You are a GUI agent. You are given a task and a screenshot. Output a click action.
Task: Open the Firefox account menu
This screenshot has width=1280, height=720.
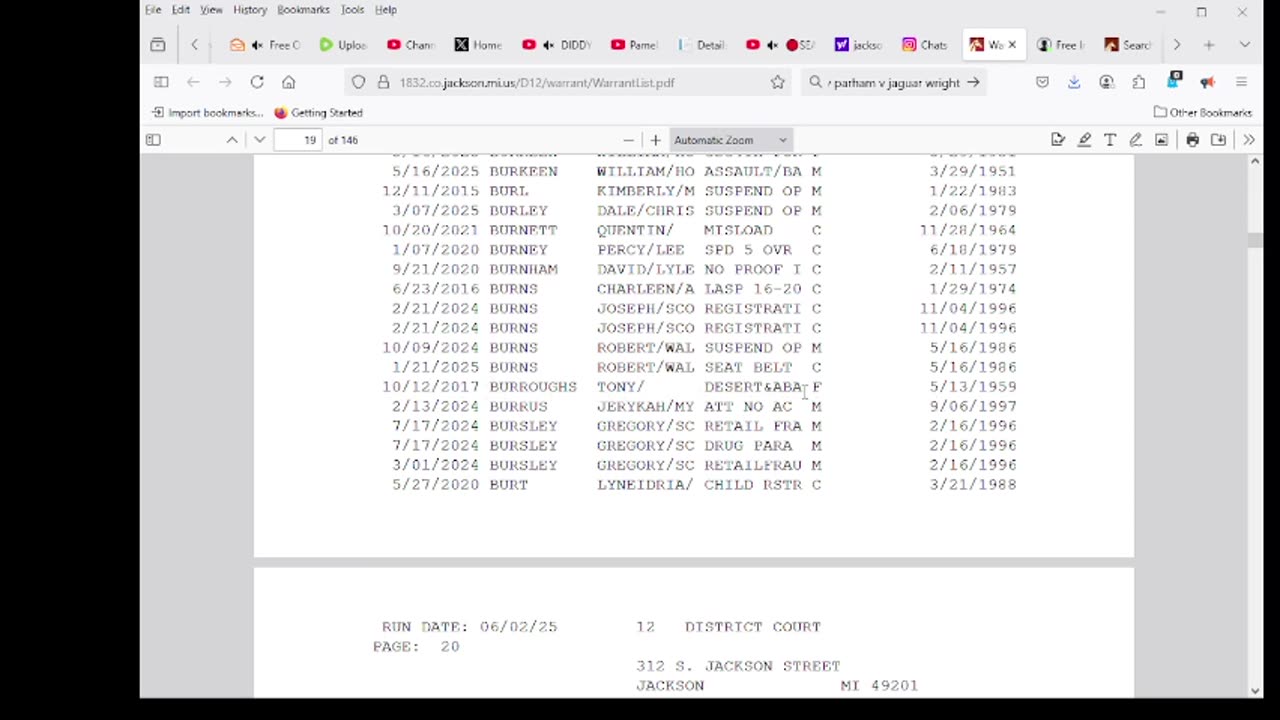tap(1106, 83)
